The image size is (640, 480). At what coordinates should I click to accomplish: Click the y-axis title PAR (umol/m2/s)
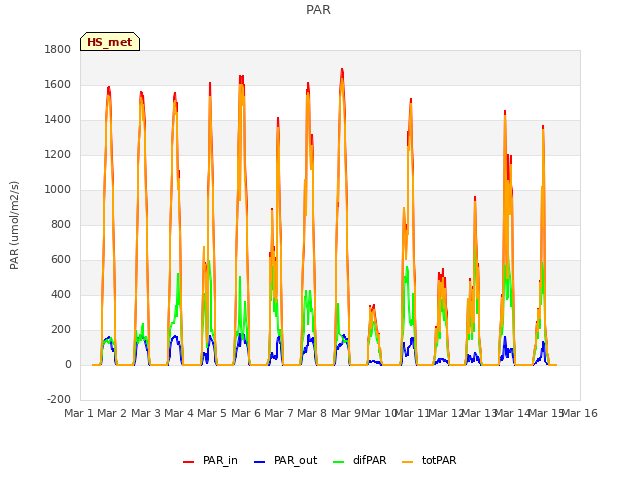point(14,225)
